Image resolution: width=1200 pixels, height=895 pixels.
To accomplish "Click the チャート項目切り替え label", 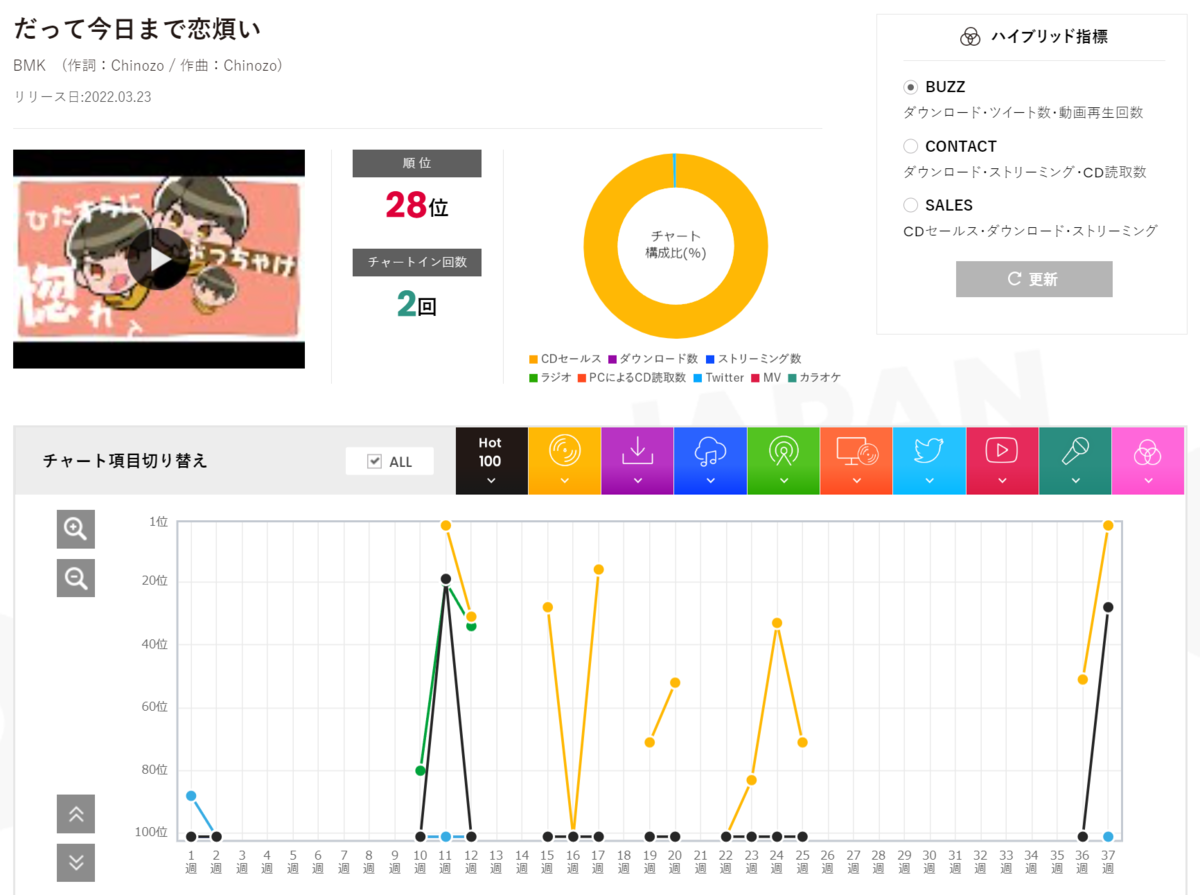I will point(125,461).
